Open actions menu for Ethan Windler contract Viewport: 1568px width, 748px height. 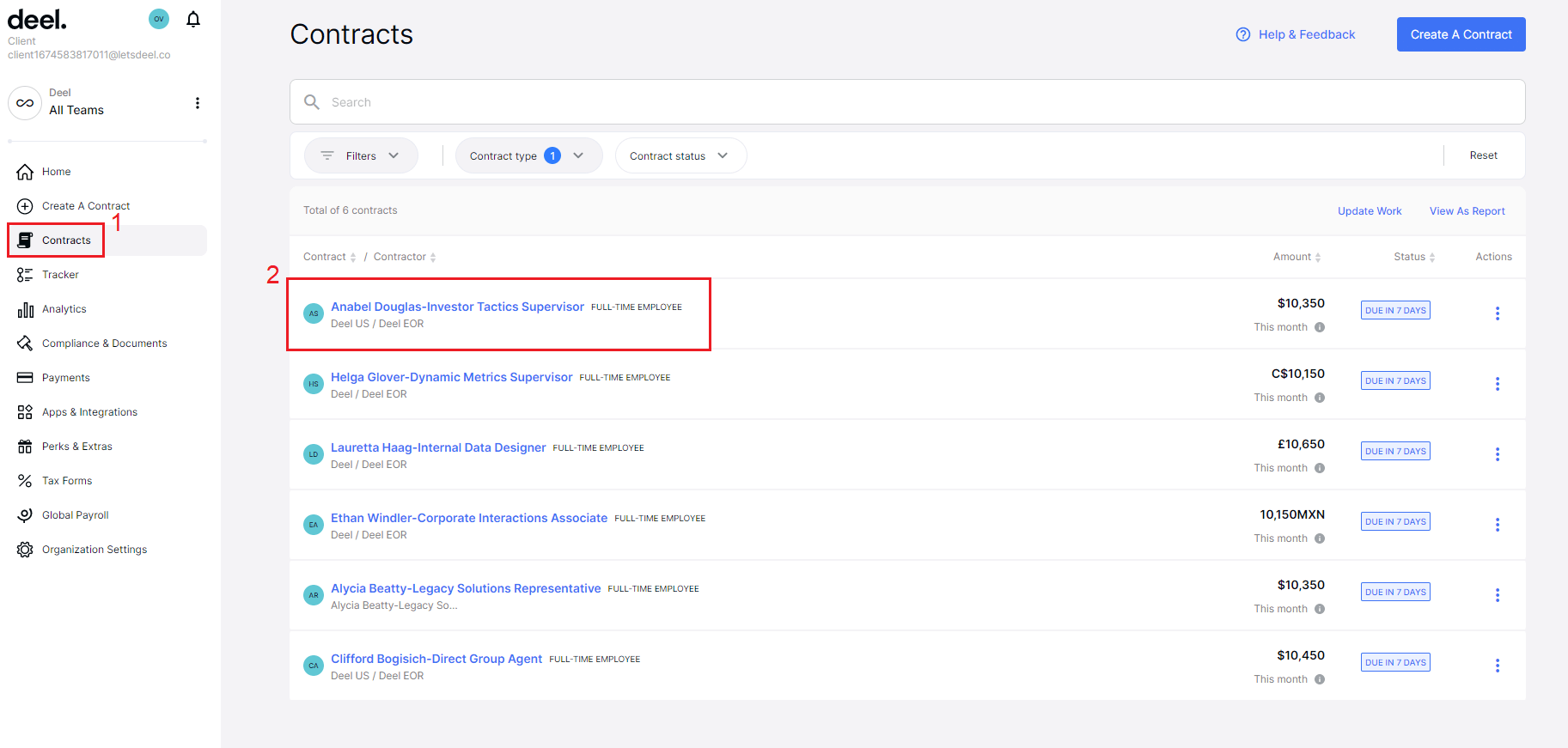coord(1498,525)
